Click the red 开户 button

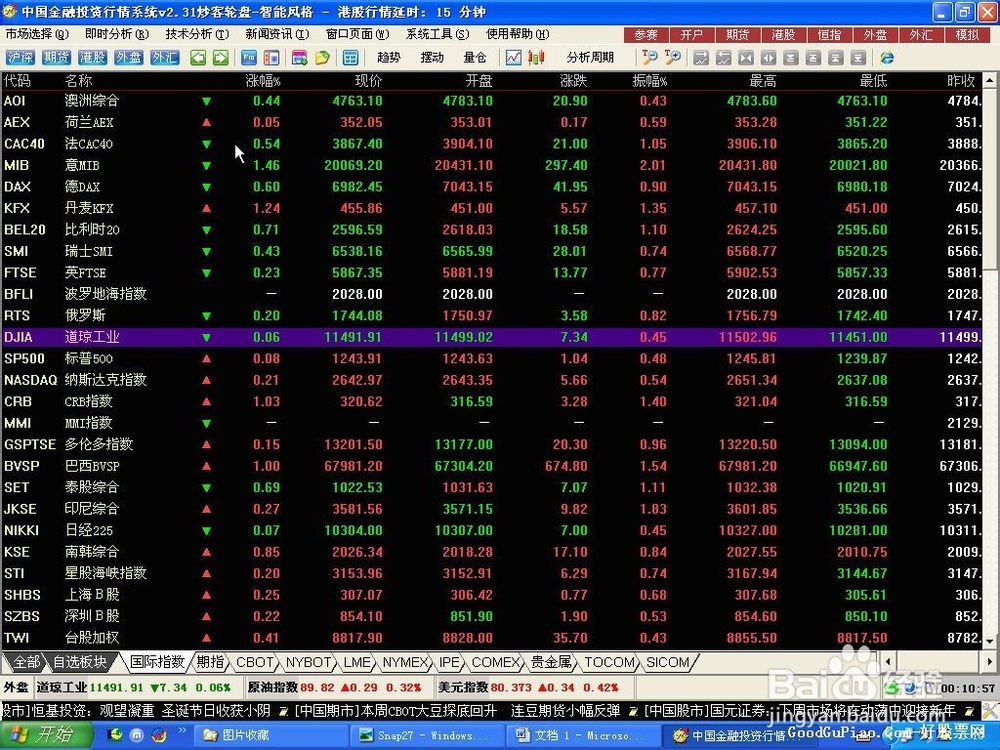click(x=691, y=34)
